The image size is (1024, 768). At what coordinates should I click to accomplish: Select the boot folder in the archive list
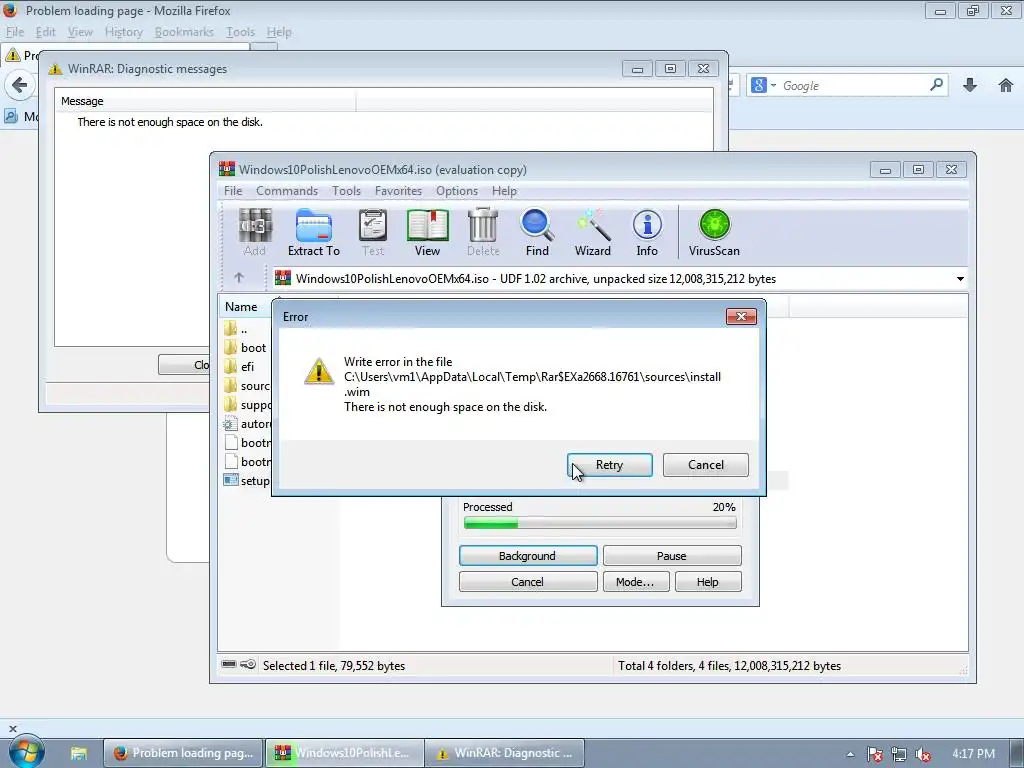point(253,347)
